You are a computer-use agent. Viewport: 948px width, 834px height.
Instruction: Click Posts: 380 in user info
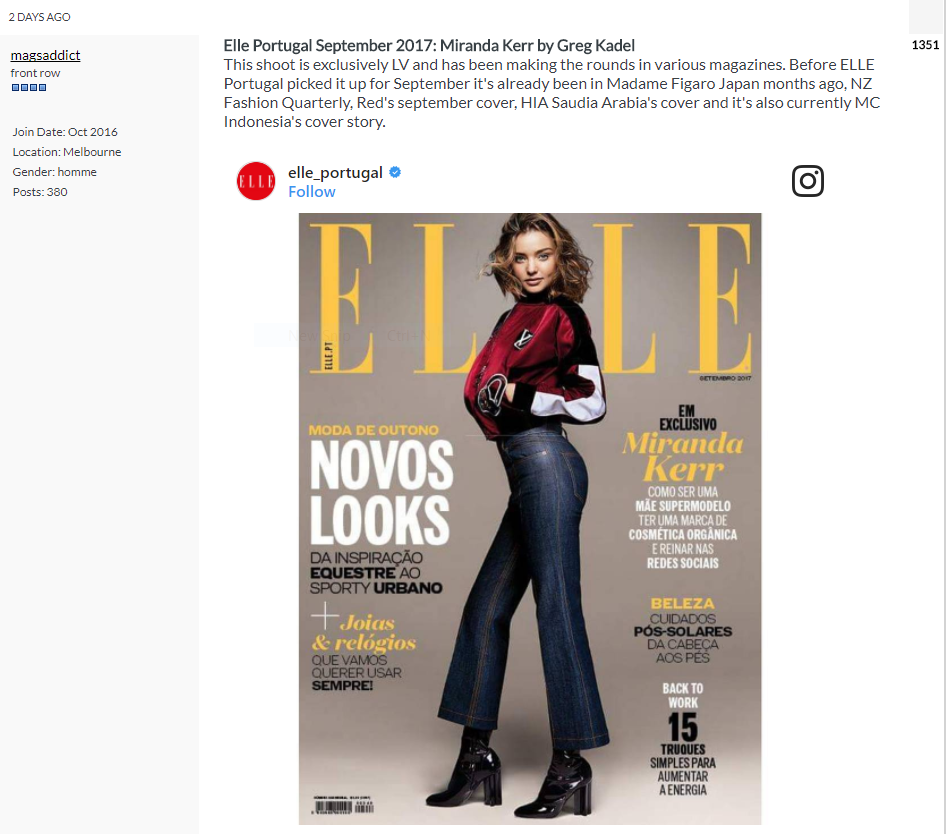(x=40, y=192)
